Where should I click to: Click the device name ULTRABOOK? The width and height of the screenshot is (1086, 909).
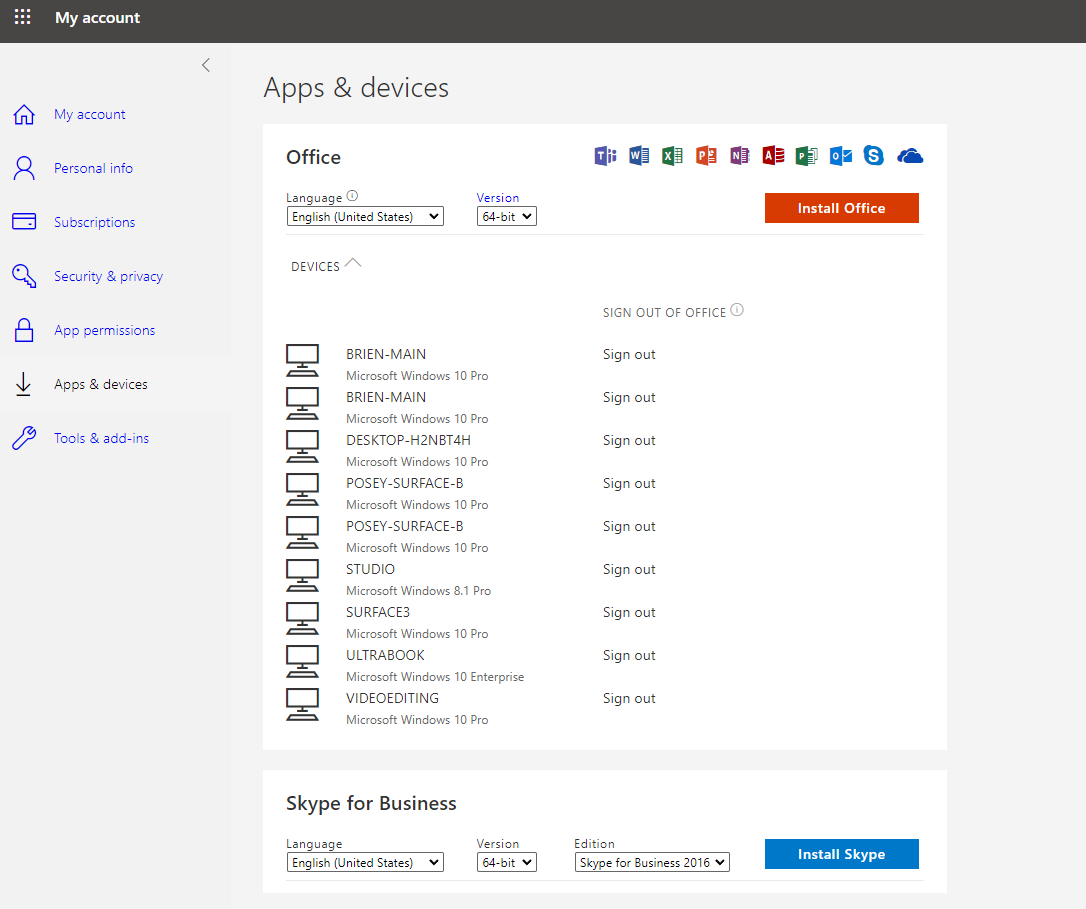pyautogui.click(x=386, y=655)
